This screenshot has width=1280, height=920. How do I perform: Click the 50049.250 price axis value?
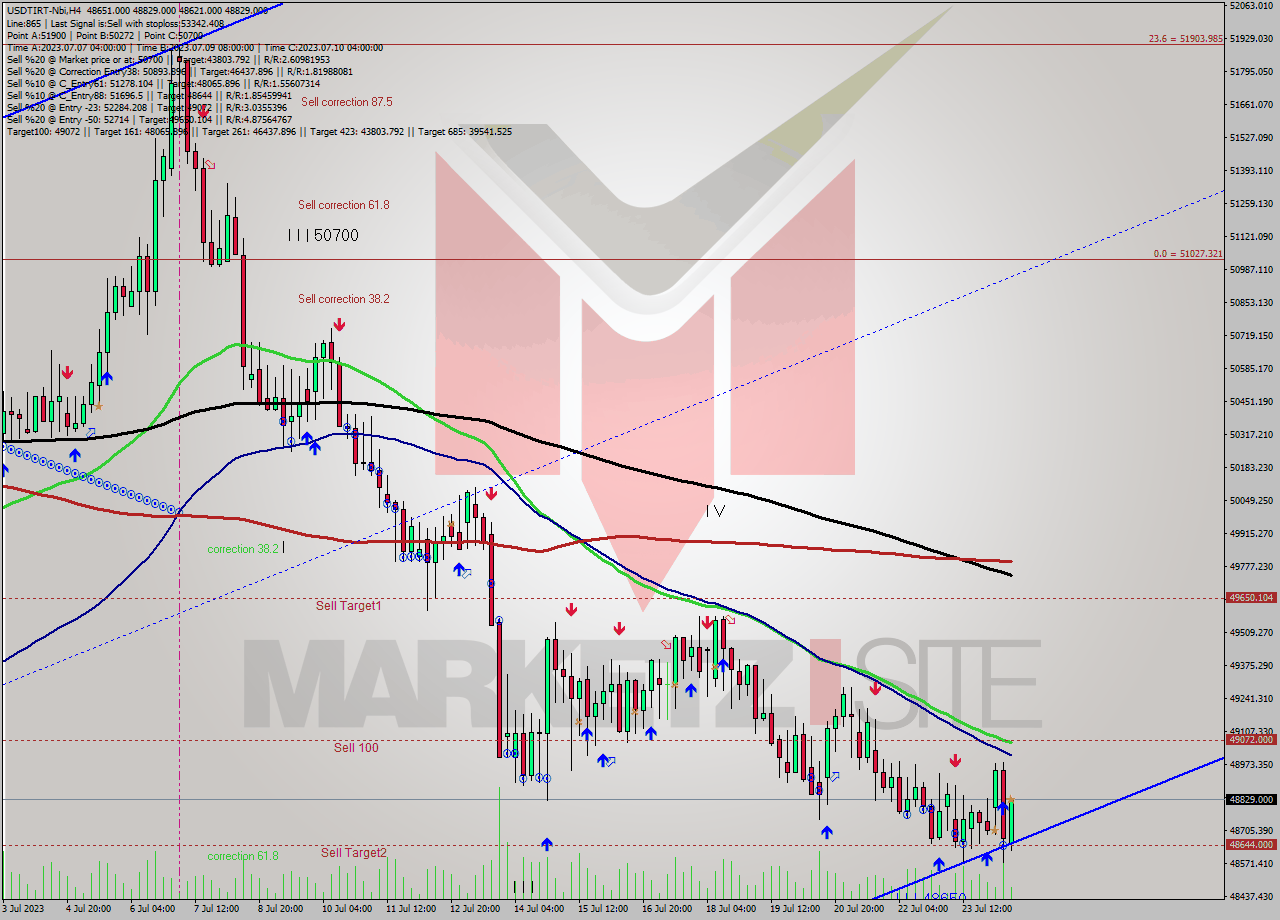point(1251,500)
